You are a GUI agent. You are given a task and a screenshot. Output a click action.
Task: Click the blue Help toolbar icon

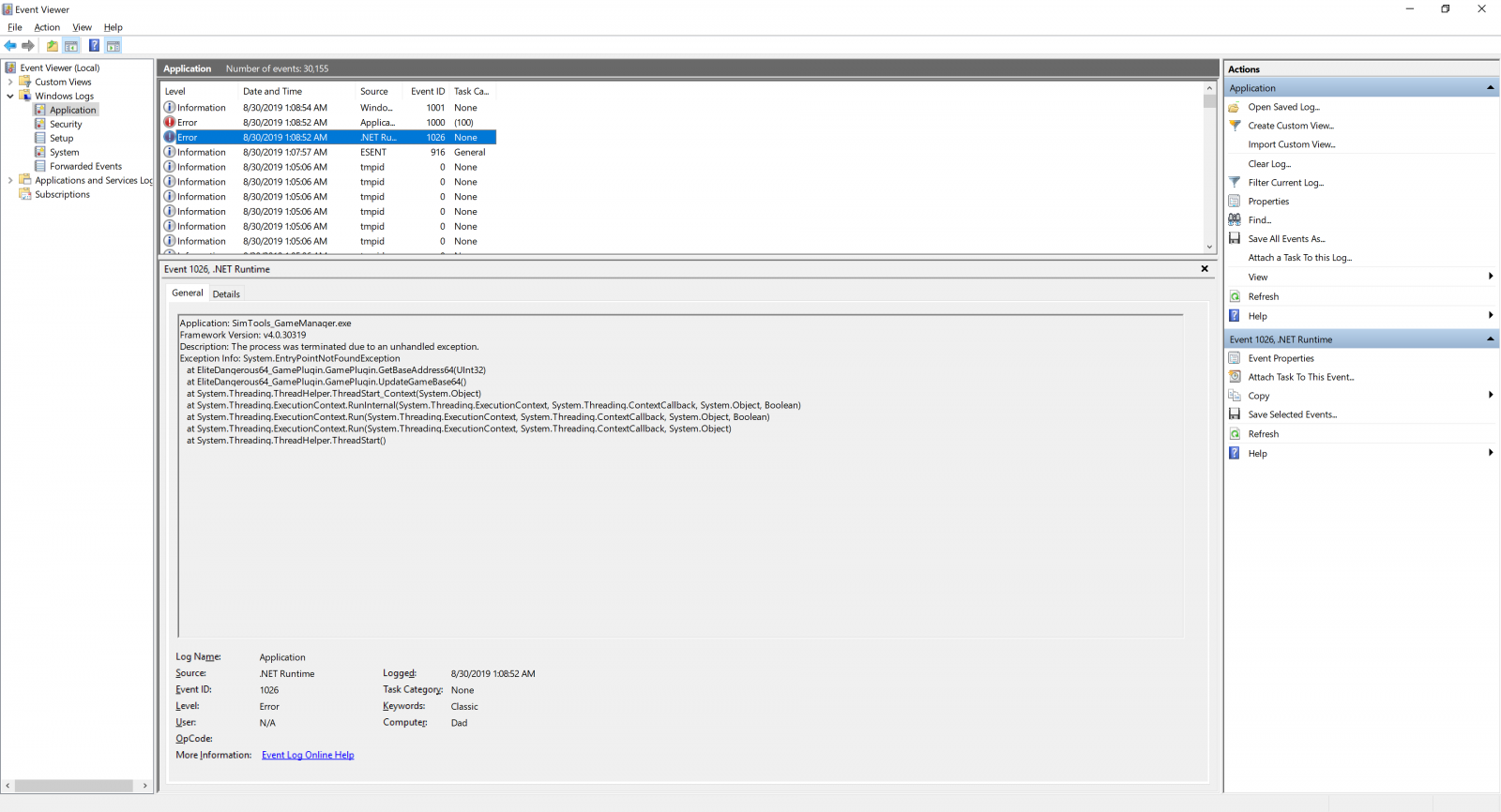pos(94,46)
